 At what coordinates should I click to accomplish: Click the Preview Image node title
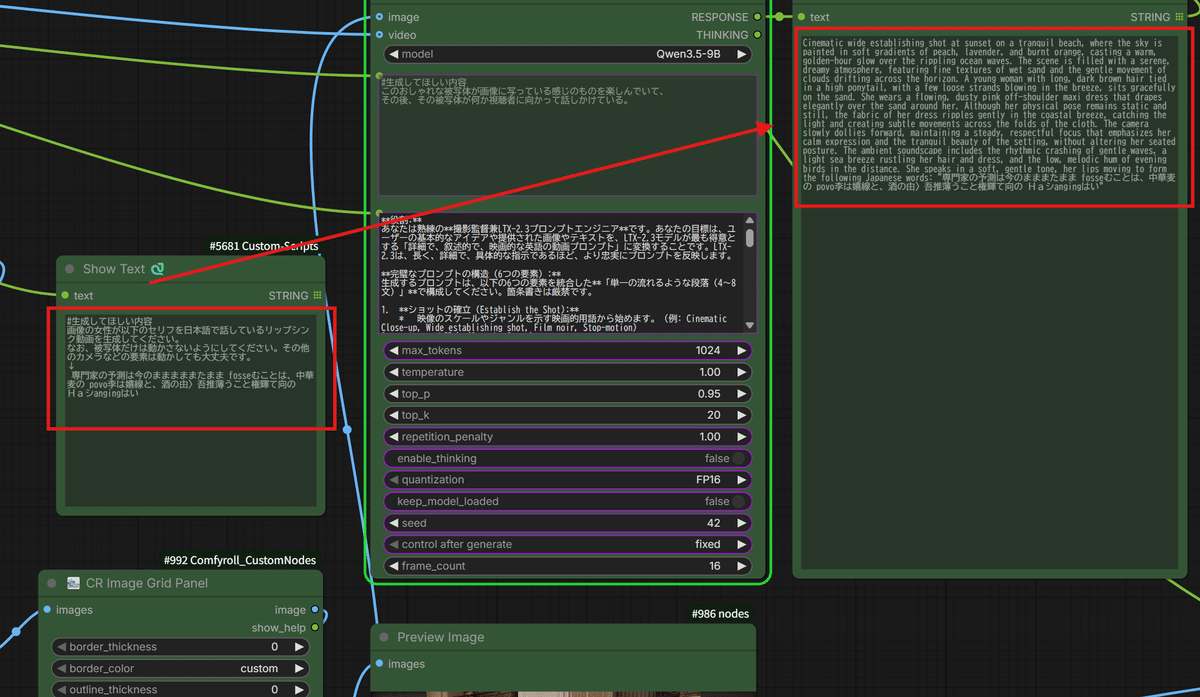441,637
